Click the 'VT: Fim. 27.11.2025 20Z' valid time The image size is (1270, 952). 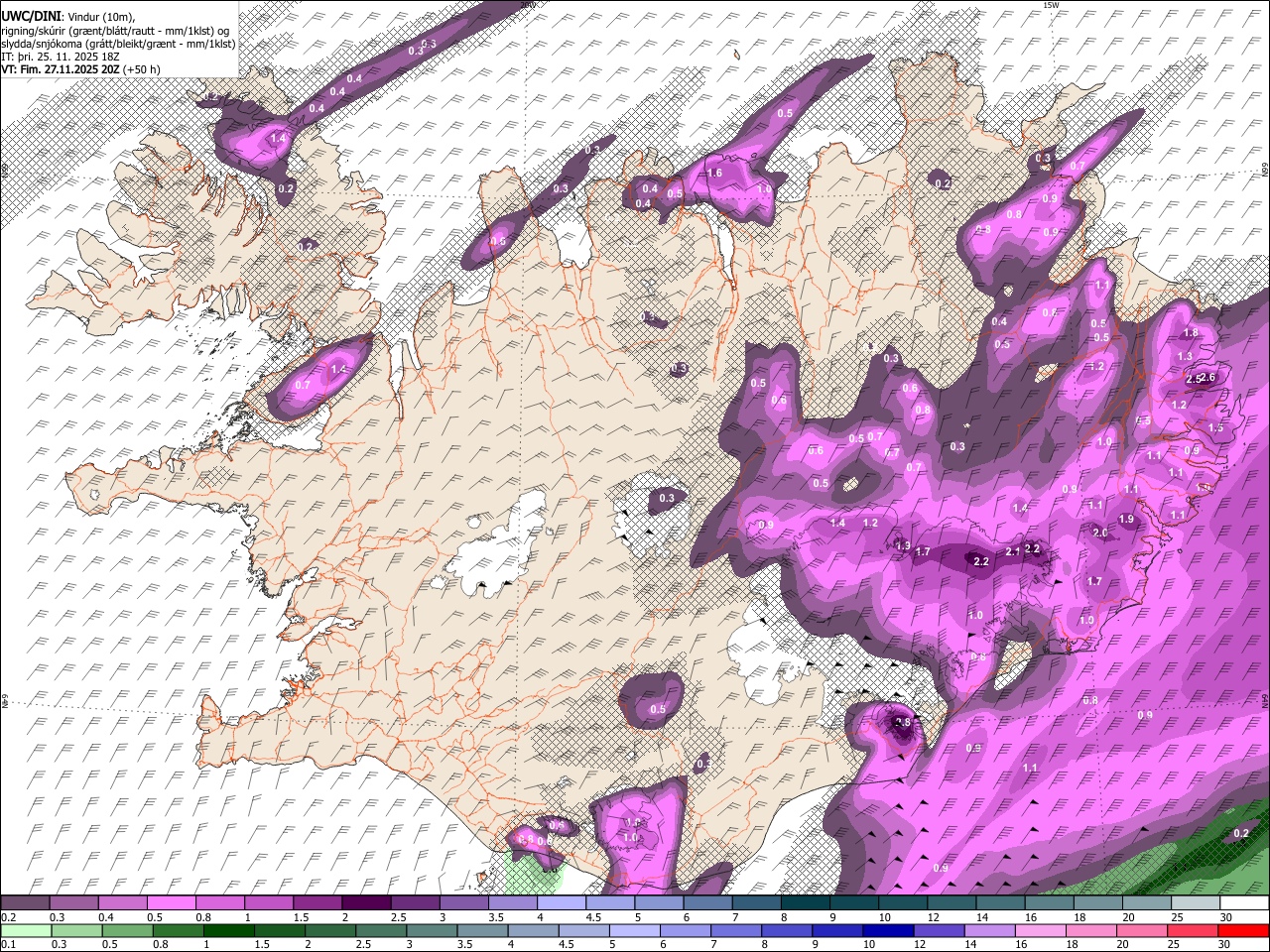click(61, 69)
